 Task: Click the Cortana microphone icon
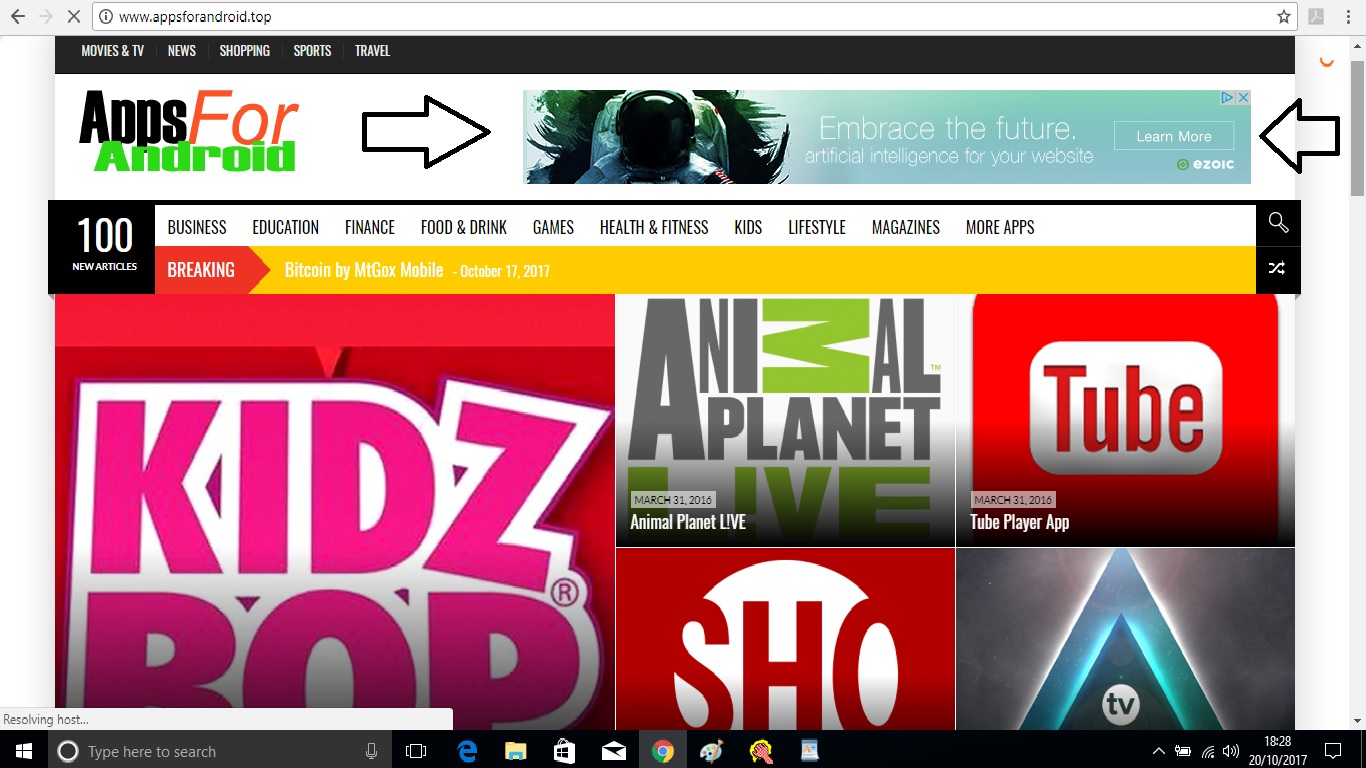371,751
